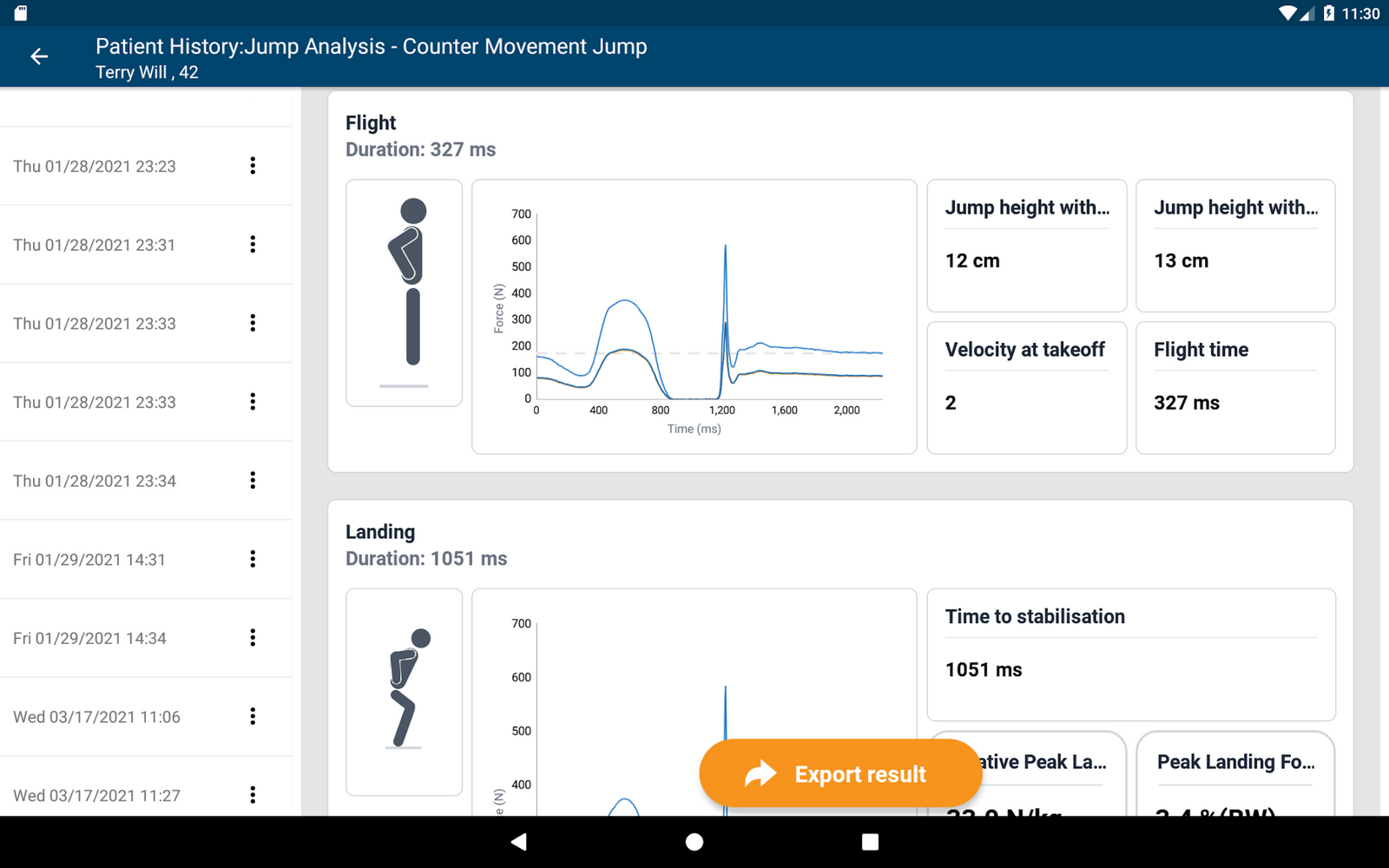Expand the truncated Jump height card title
The height and width of the screenshot is (868, 1389).
1027,207
